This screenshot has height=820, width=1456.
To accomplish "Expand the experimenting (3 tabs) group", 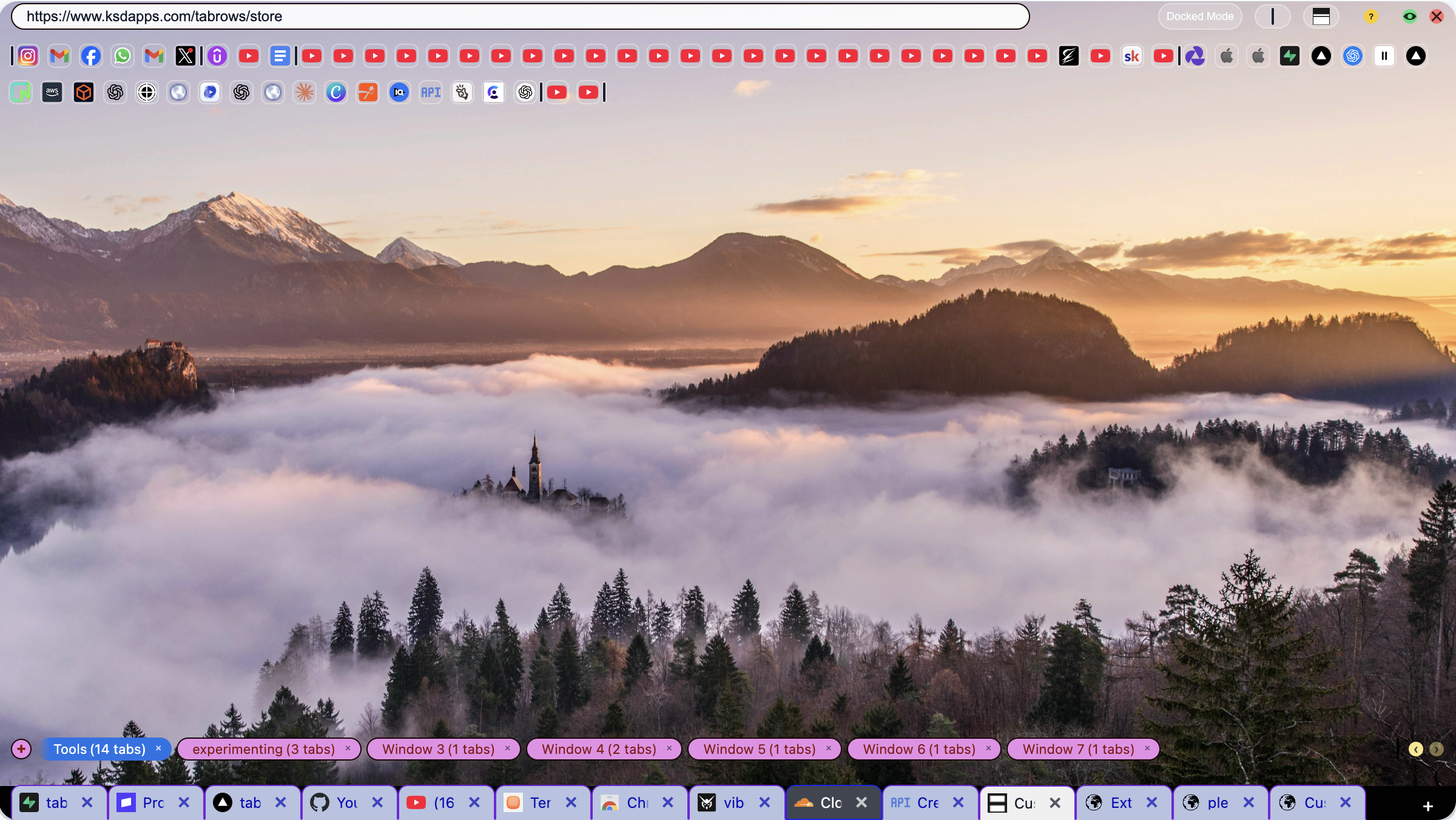I will (263, 749).
